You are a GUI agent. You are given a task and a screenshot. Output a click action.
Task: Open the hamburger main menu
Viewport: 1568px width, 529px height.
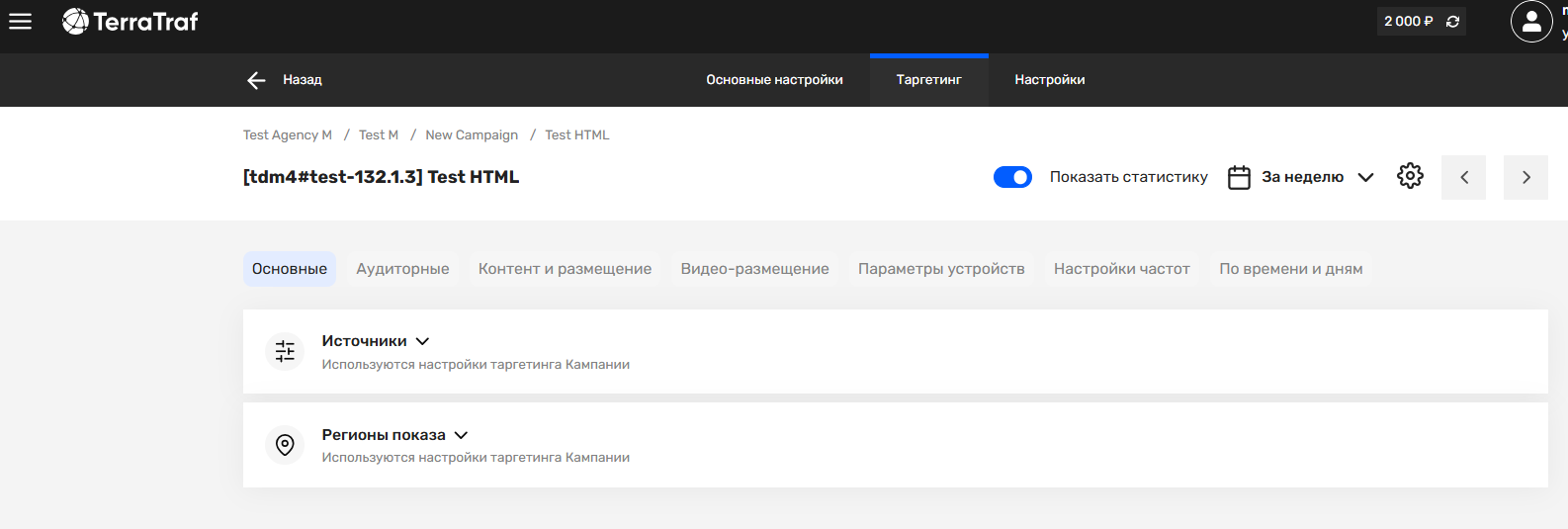coord(20,21)
